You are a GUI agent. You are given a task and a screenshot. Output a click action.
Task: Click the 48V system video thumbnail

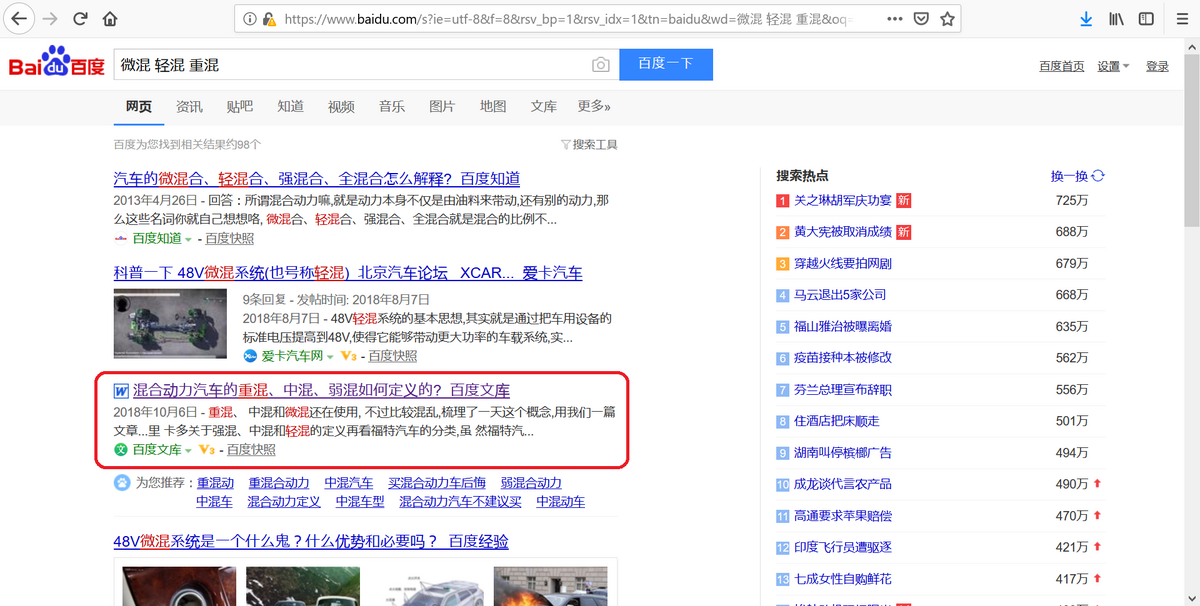[170, 323]
